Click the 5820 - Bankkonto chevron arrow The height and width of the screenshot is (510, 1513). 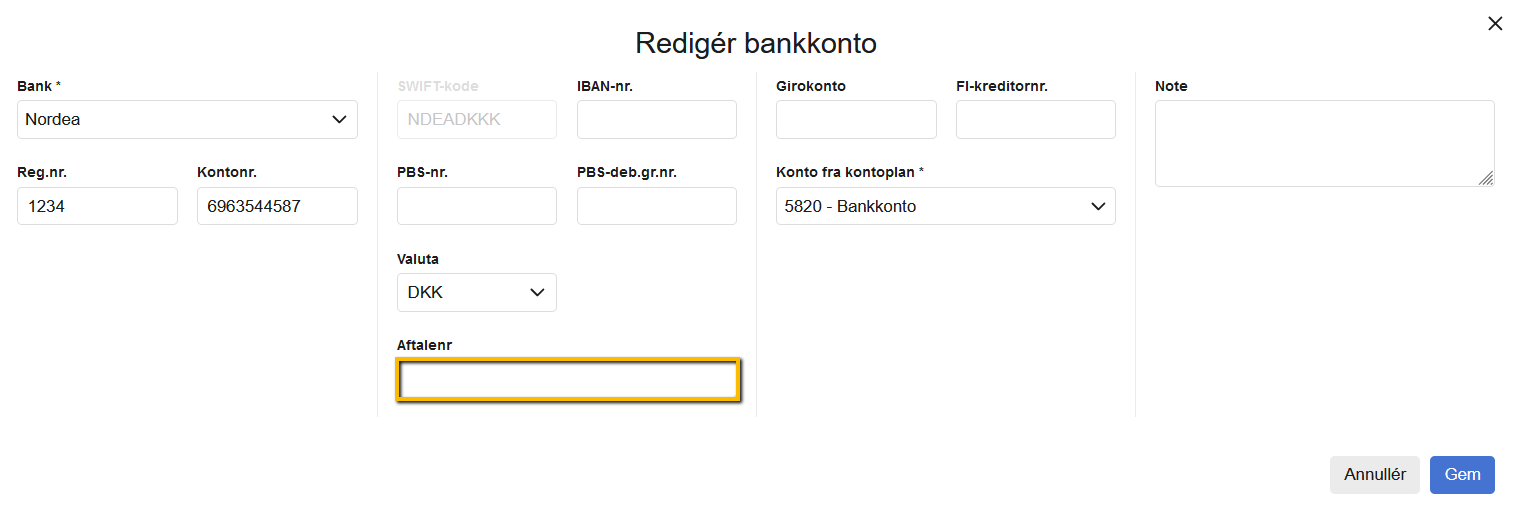coord(1097,207)
